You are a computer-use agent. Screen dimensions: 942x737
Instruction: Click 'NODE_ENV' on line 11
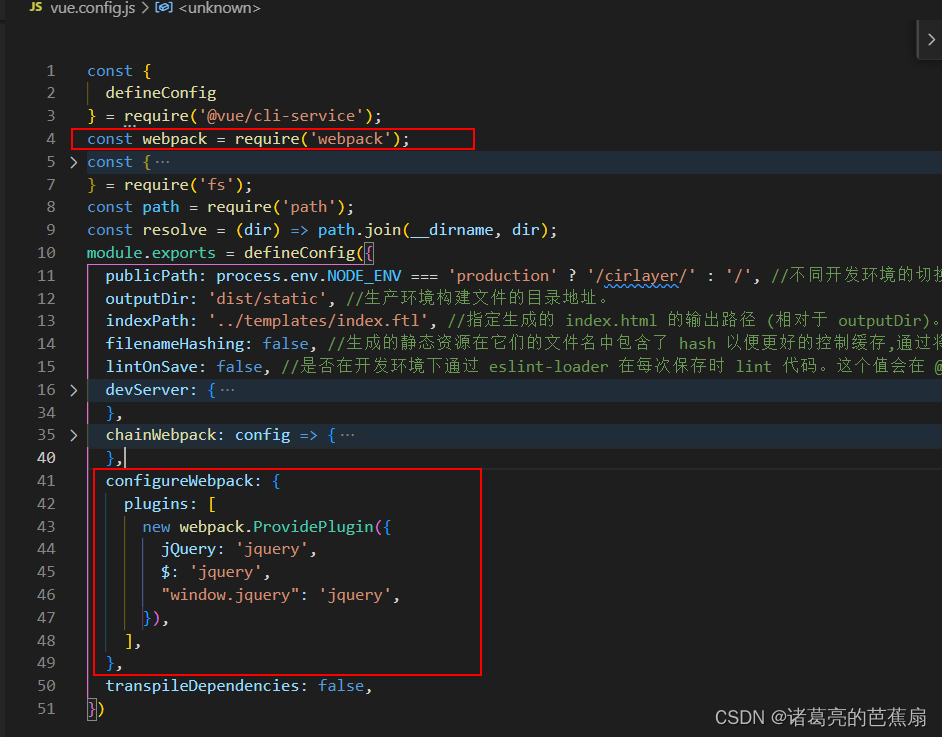point(364,276)
